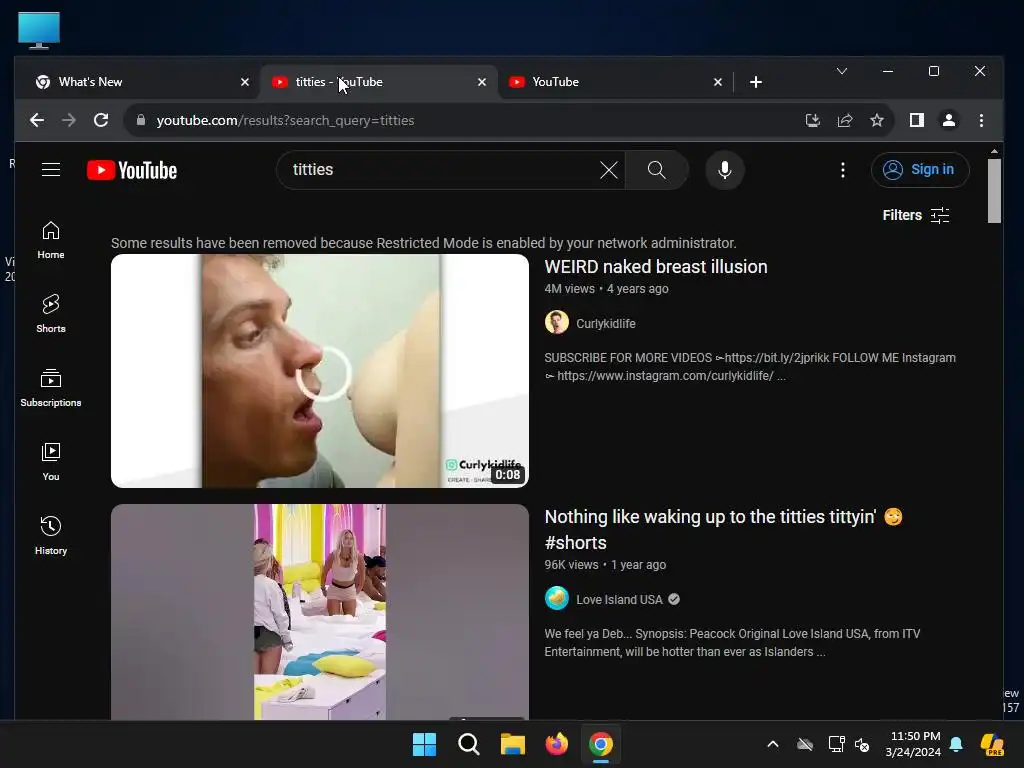
Task: Open the first video thumbnail
Action: click(320, 371)
